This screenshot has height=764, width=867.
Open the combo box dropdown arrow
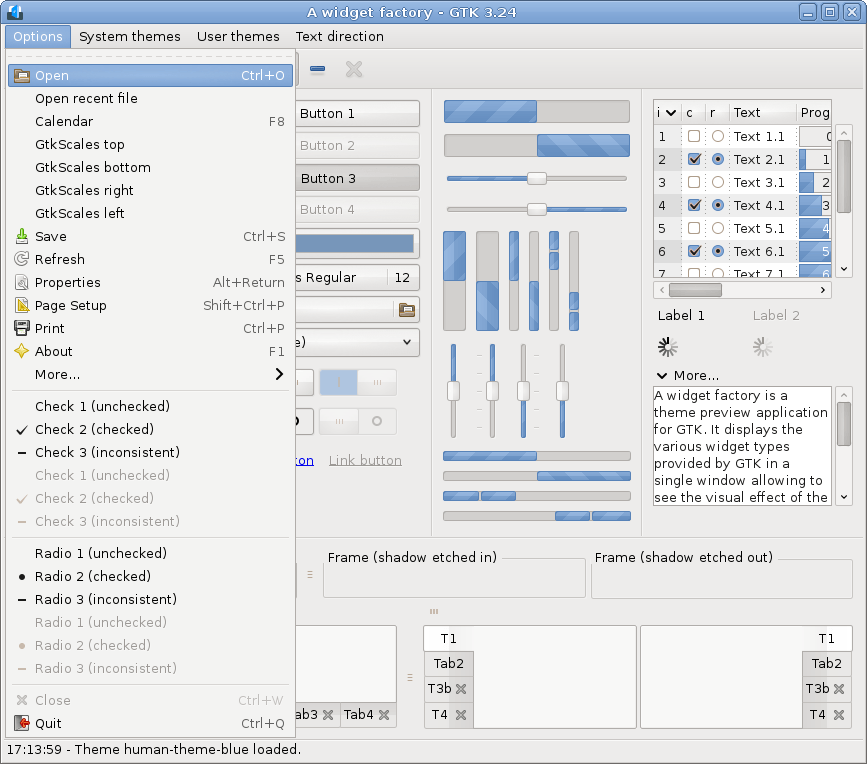pos(407,342)
